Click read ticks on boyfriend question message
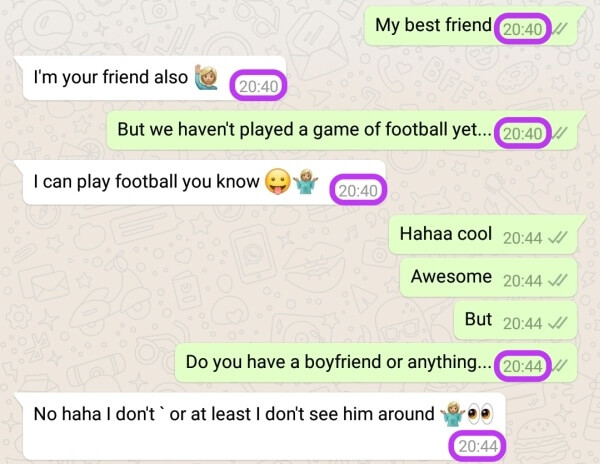 point(560,366)
